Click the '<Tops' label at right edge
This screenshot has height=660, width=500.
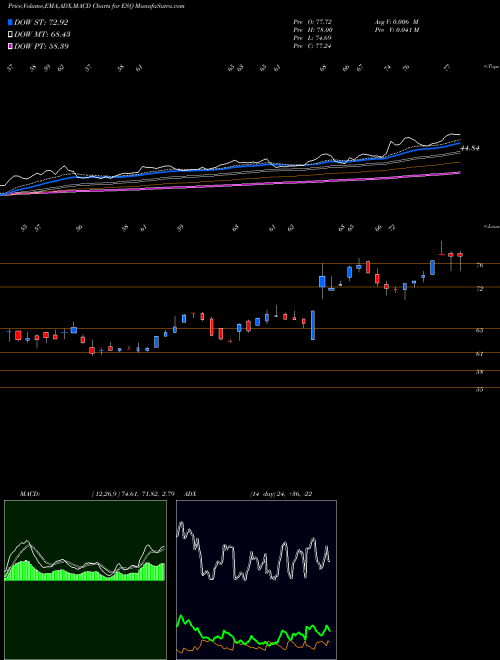tap(491, 67)
